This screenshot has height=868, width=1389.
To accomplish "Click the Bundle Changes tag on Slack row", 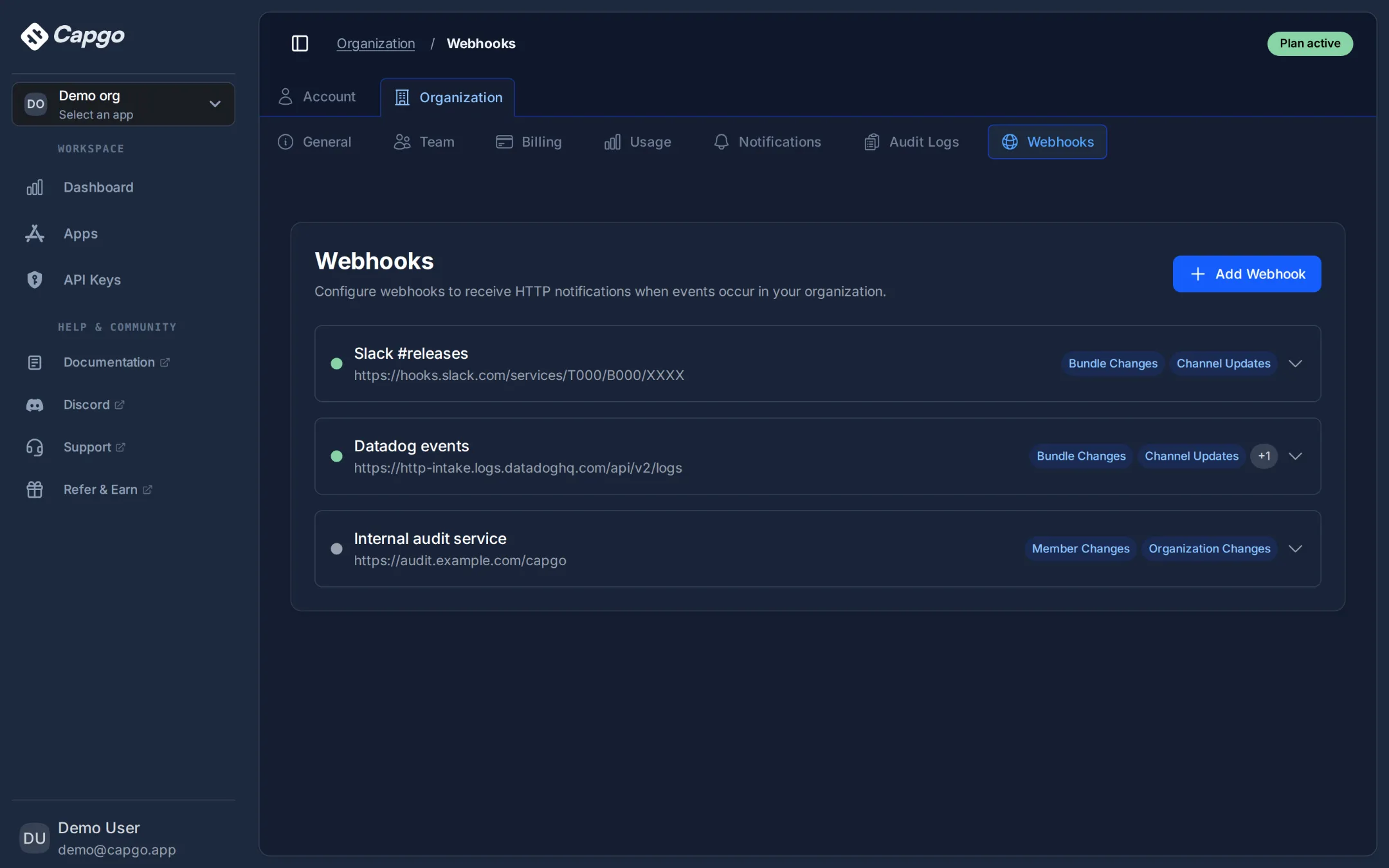I will coord(1113,364).
